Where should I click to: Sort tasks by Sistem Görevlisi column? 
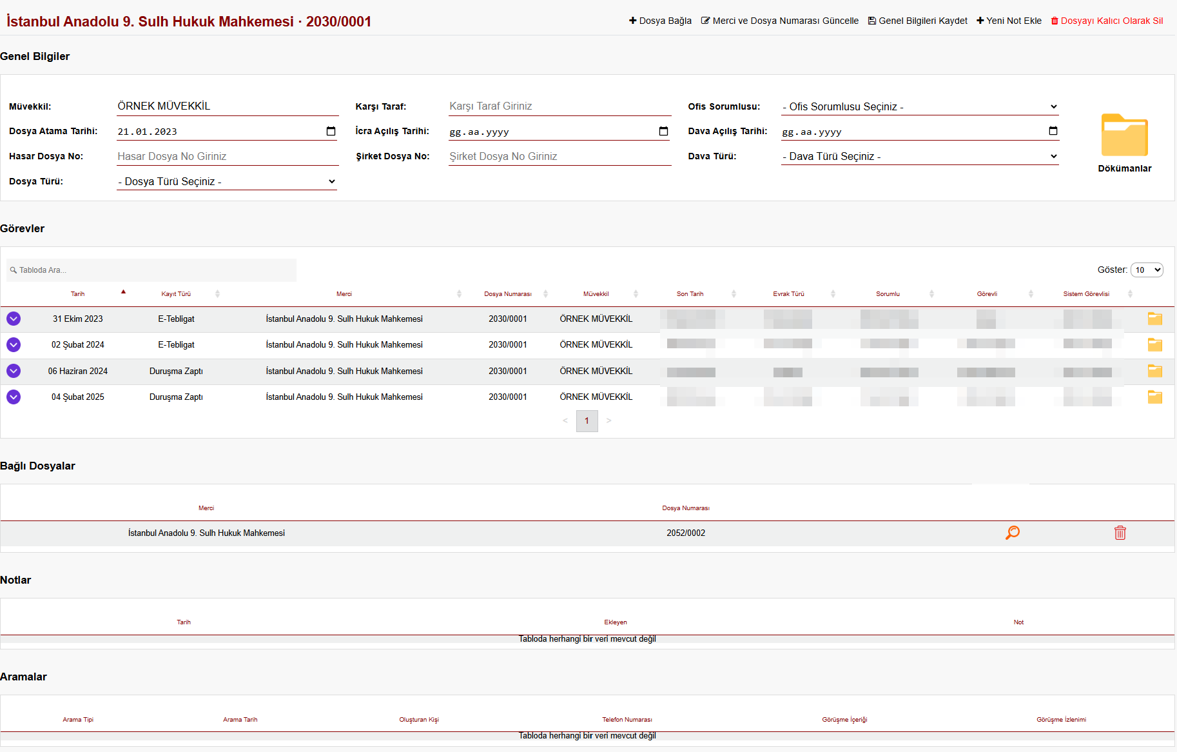coord(1086,294)
